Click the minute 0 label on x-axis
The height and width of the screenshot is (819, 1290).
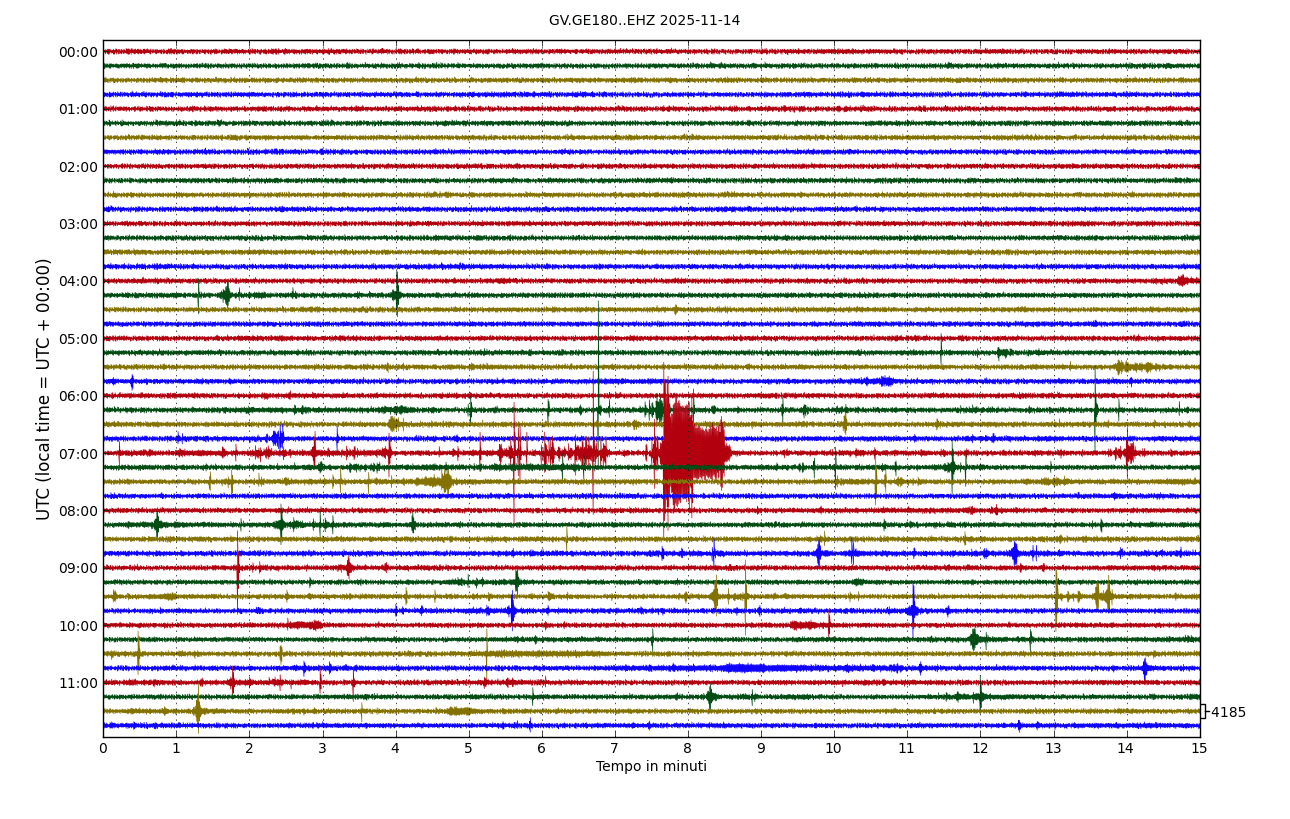pyautogui.click(x=103, y=748)
